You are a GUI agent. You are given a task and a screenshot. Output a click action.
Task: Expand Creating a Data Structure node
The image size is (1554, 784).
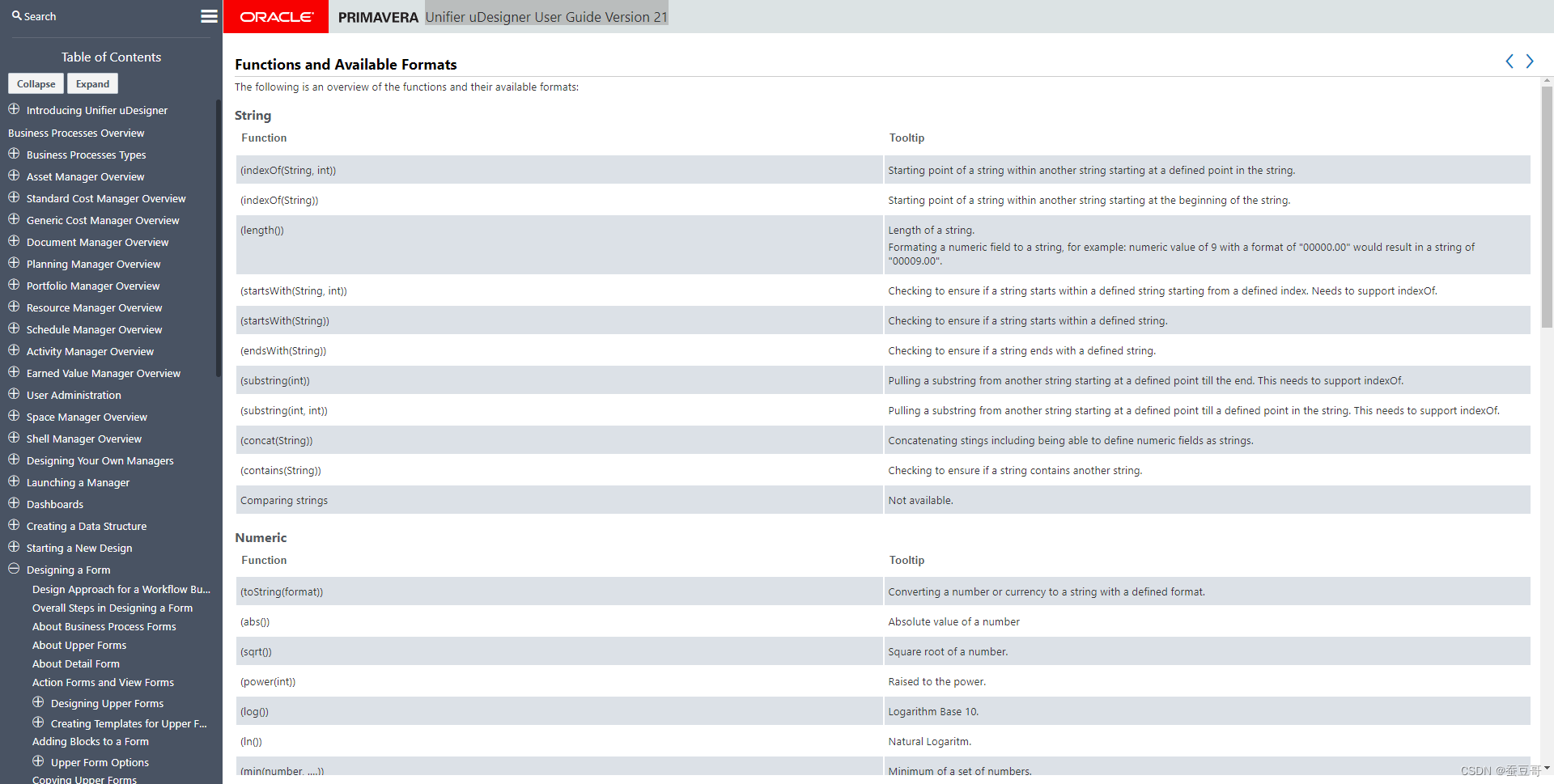pyautogui.click(x=14, y=525)
